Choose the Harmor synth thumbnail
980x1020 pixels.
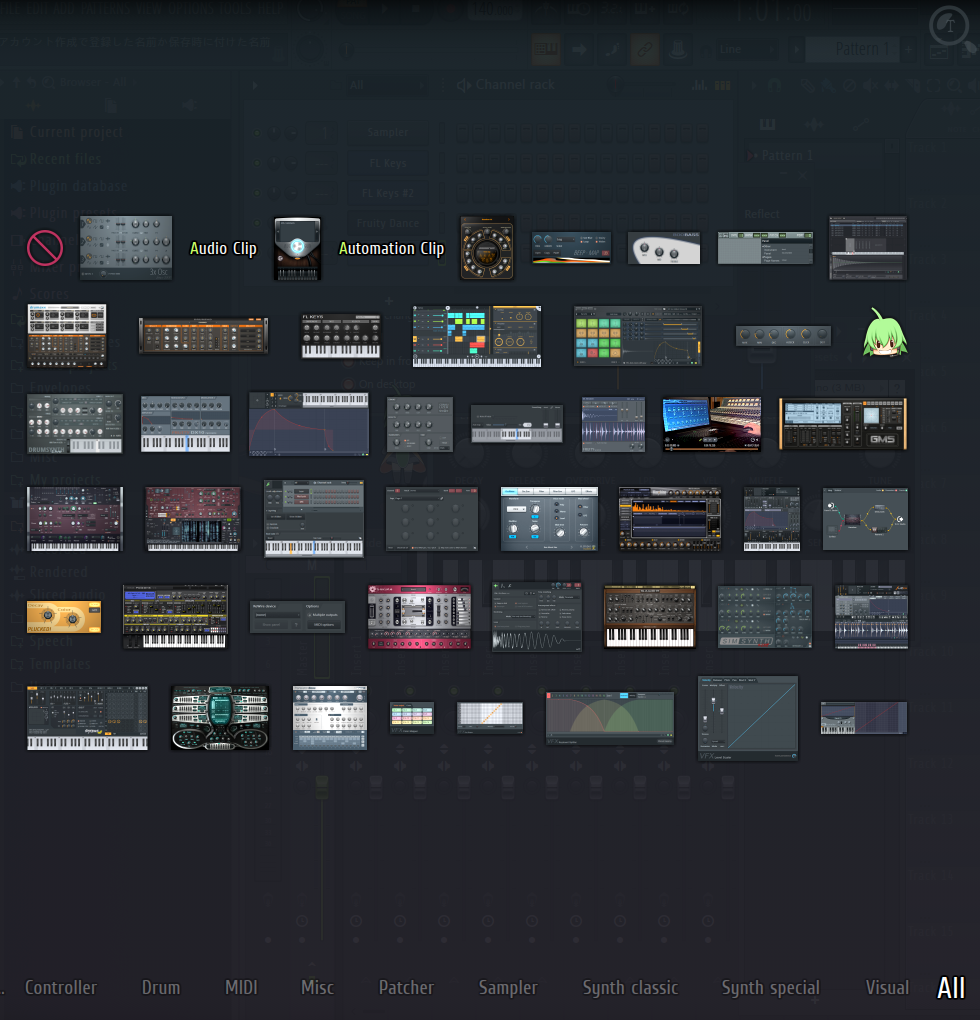click(193, 518)
